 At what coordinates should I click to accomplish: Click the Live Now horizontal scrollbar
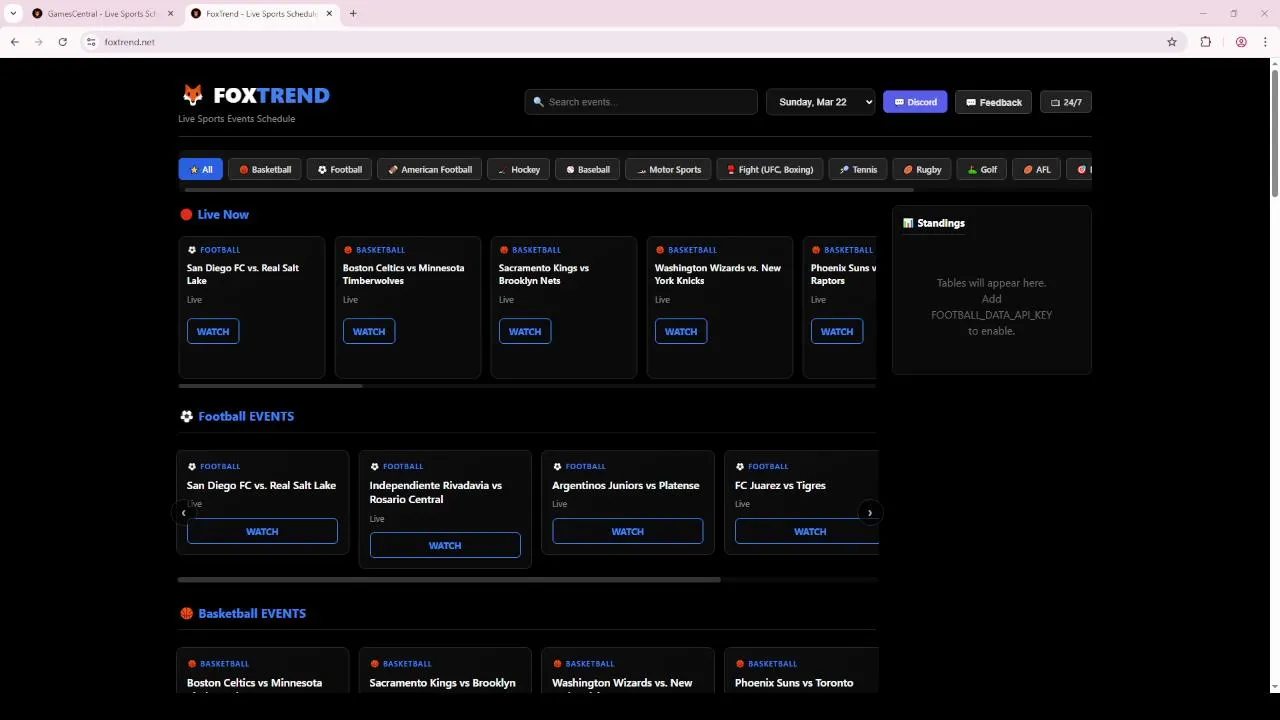tap(270, 386)
